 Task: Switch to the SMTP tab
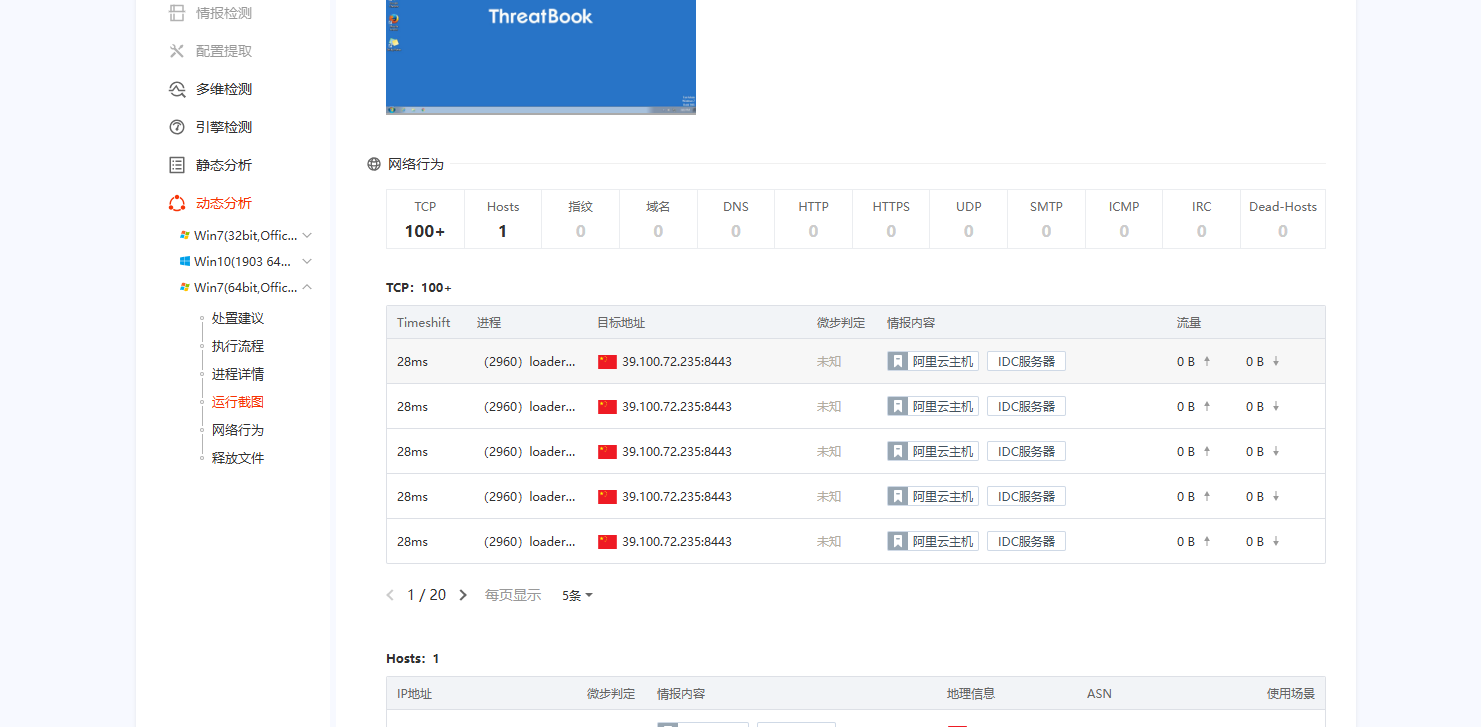(x=1046, y=219)
